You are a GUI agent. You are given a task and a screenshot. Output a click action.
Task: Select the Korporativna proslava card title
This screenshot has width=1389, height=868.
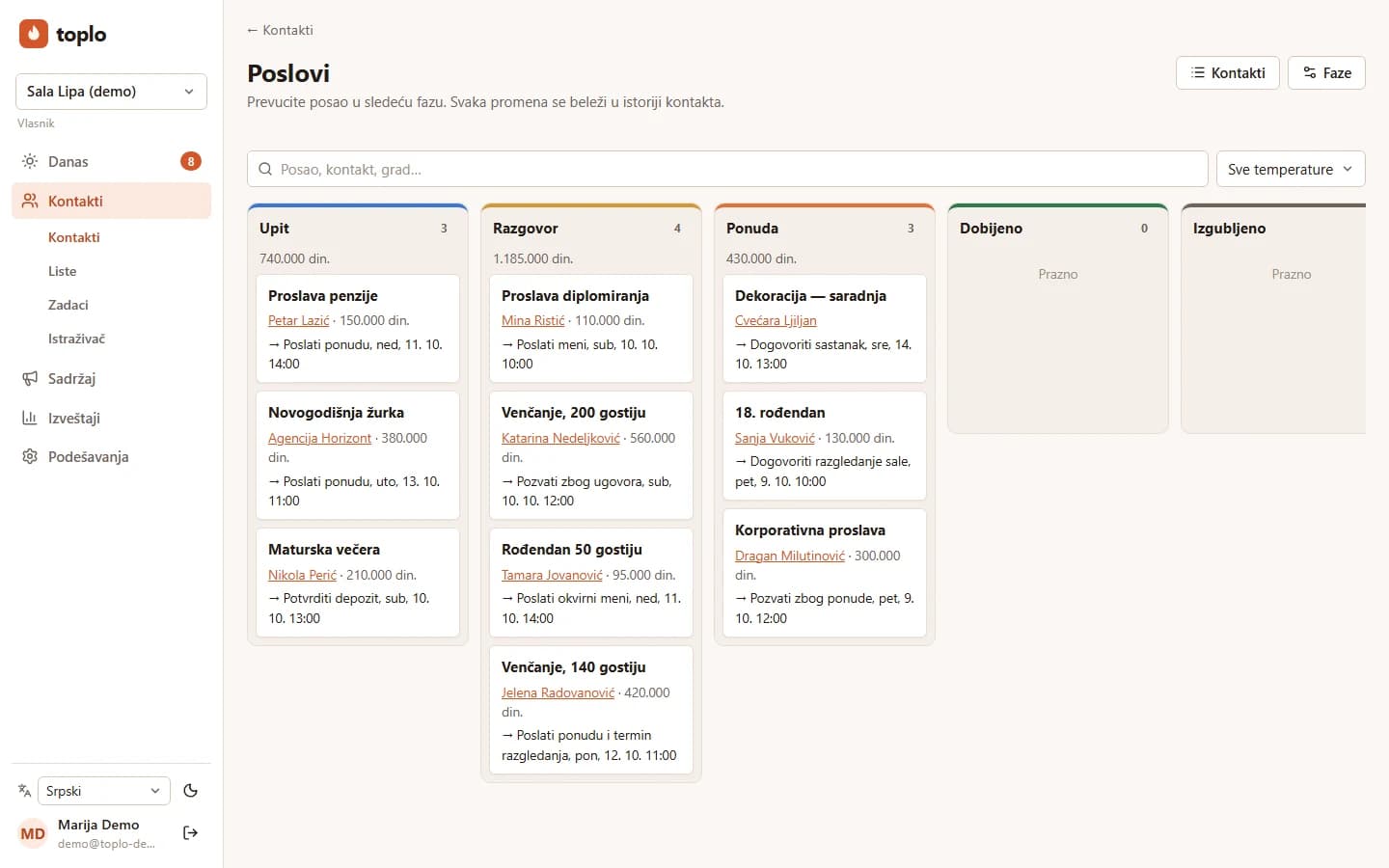810,530
